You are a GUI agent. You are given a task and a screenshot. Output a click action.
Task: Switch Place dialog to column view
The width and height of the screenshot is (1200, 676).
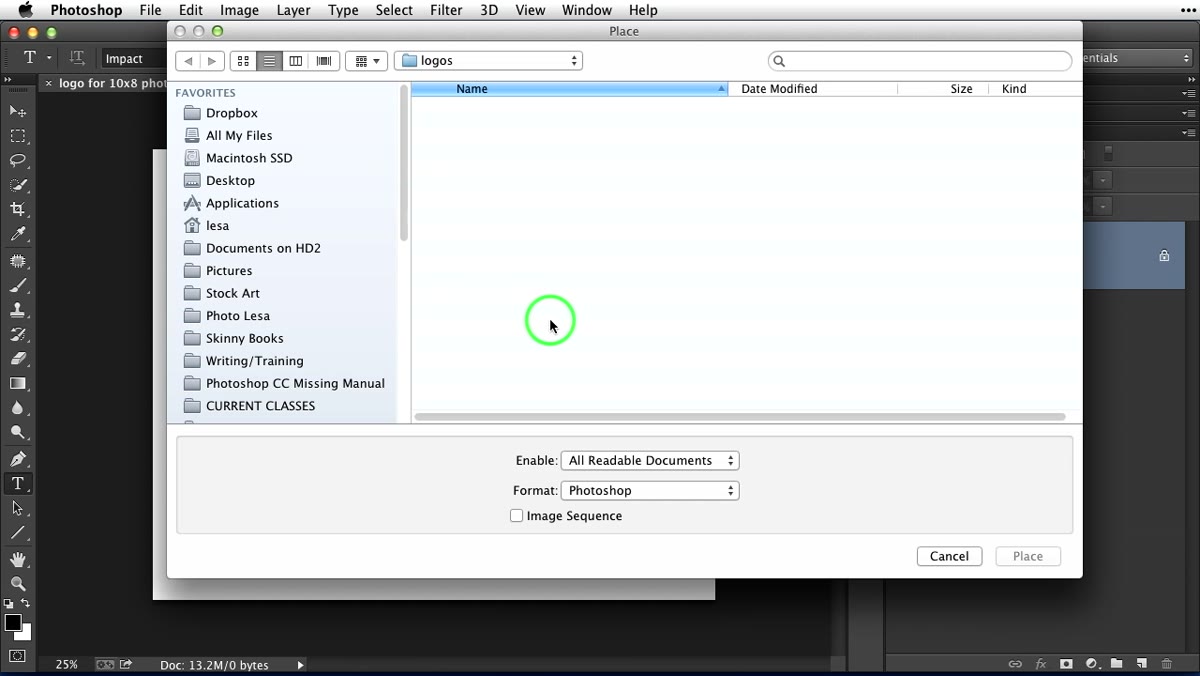pos(296,61)
